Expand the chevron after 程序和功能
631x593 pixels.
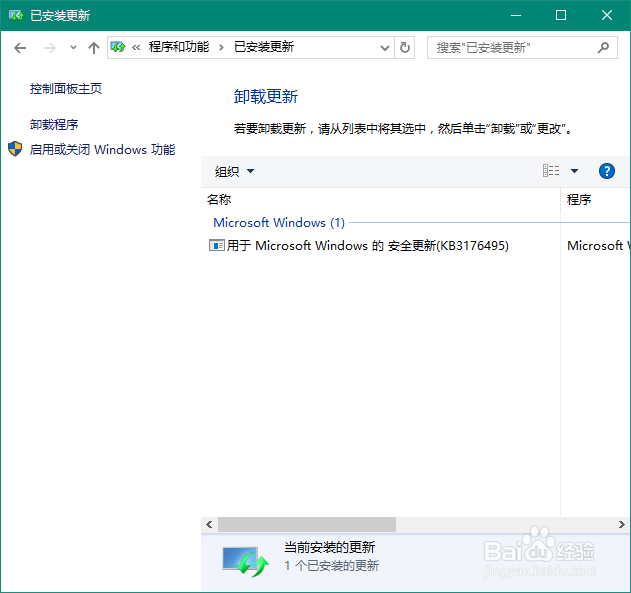coord(221,48)
